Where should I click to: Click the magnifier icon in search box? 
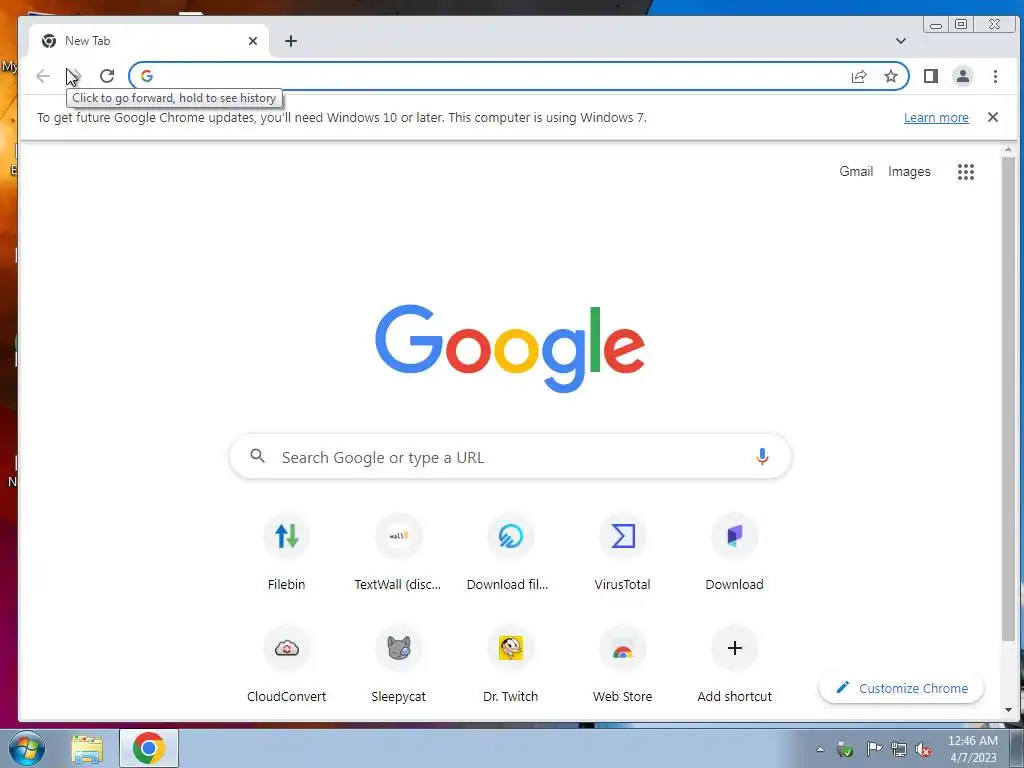[257, 456]
